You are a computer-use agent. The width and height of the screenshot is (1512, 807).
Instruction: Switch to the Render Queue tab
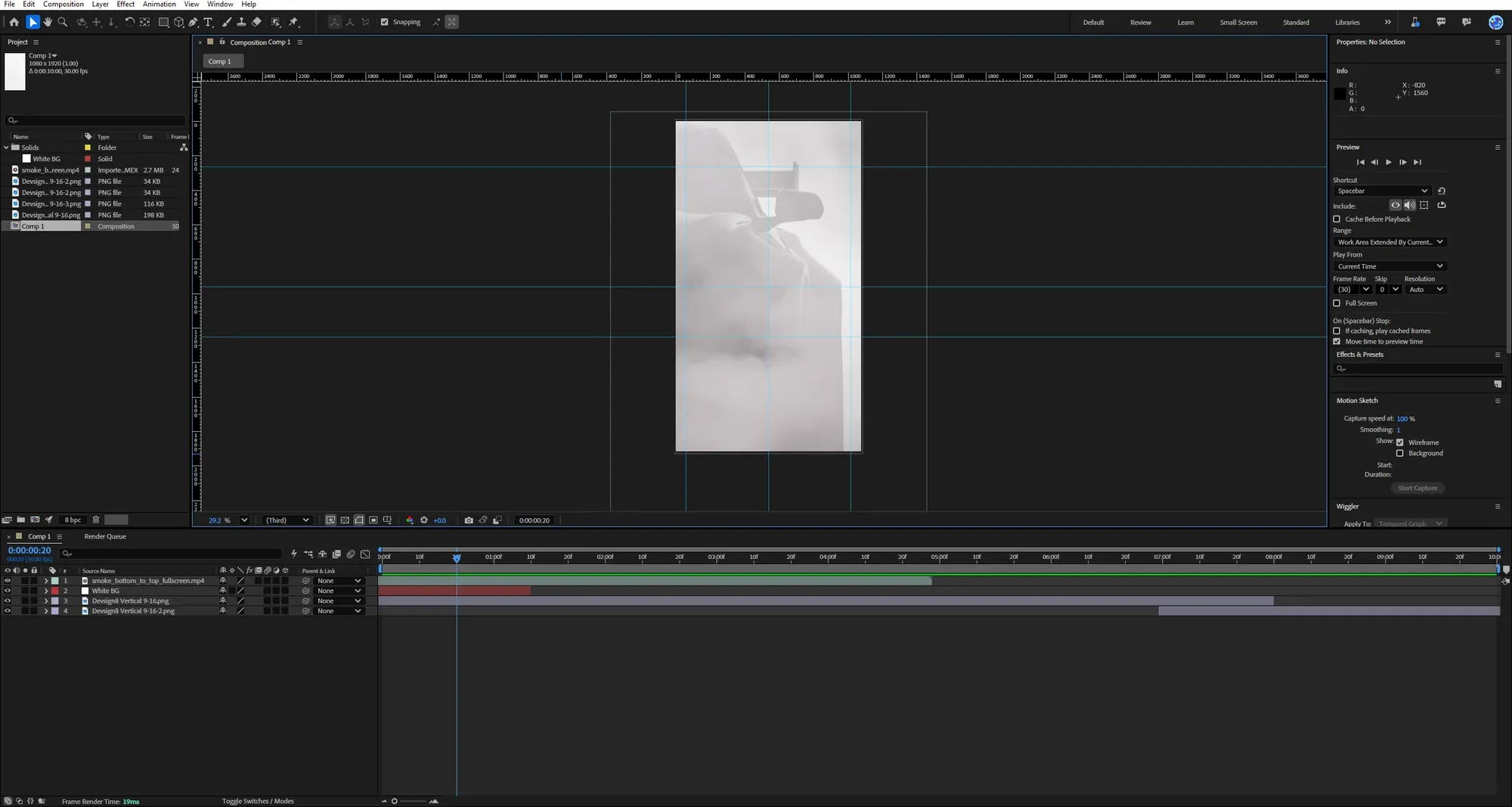pyautogui.click(x=105, y=536)
